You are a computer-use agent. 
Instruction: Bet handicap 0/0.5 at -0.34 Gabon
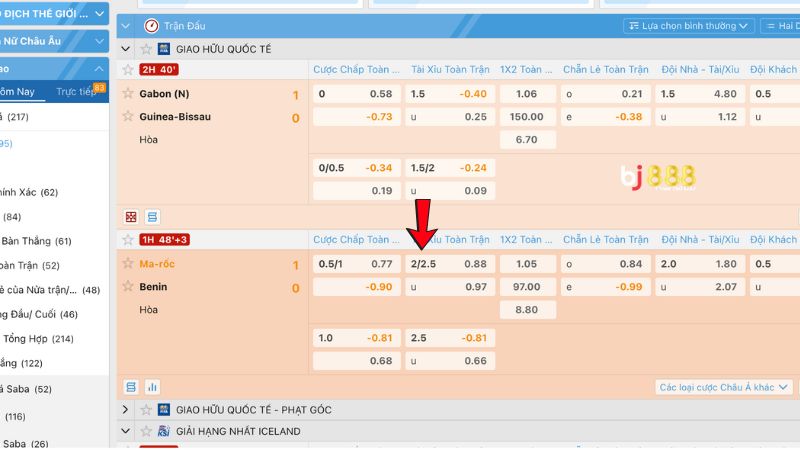pos(357,168)
